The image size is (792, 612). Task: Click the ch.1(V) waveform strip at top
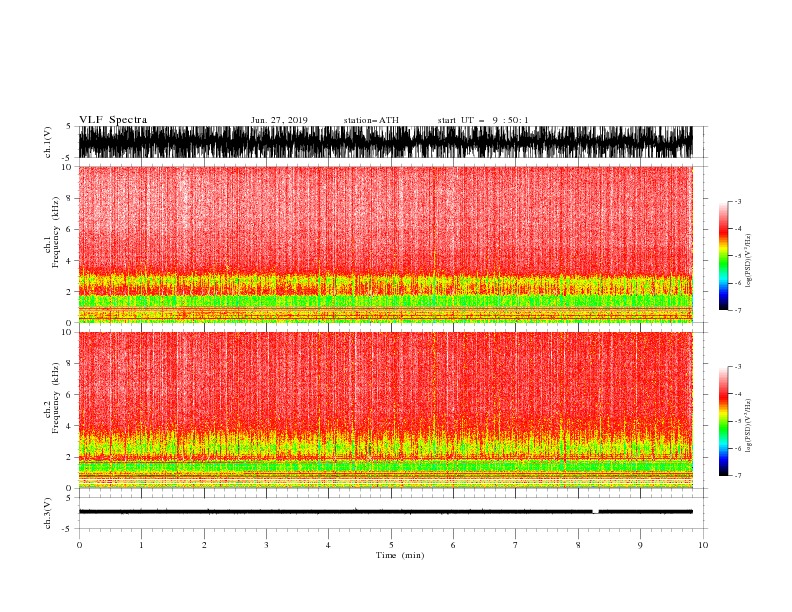pyautogui.click(x=385, y=142)
